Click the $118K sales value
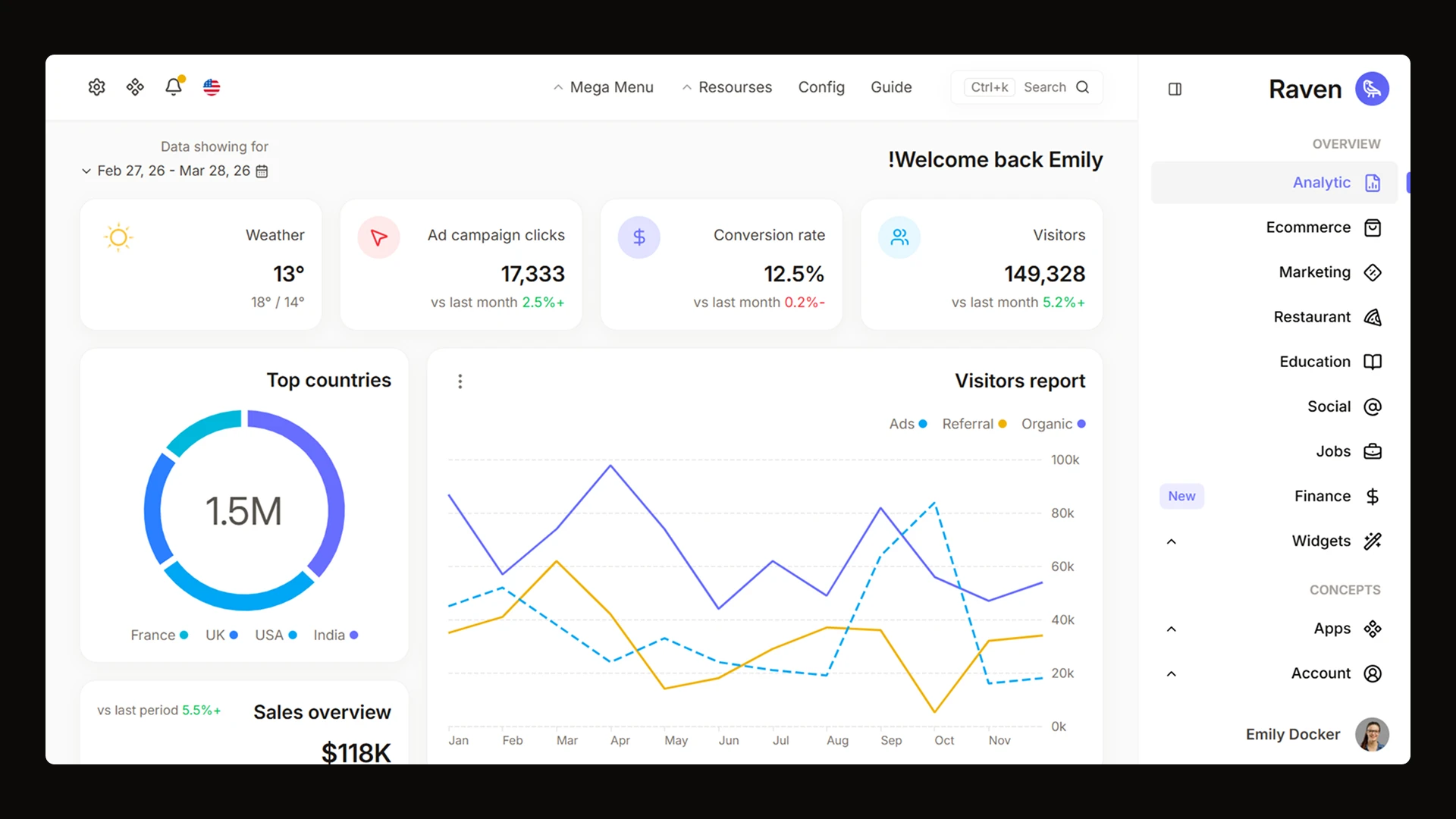This screenshot has height=819, width=1456. (356, 752)
